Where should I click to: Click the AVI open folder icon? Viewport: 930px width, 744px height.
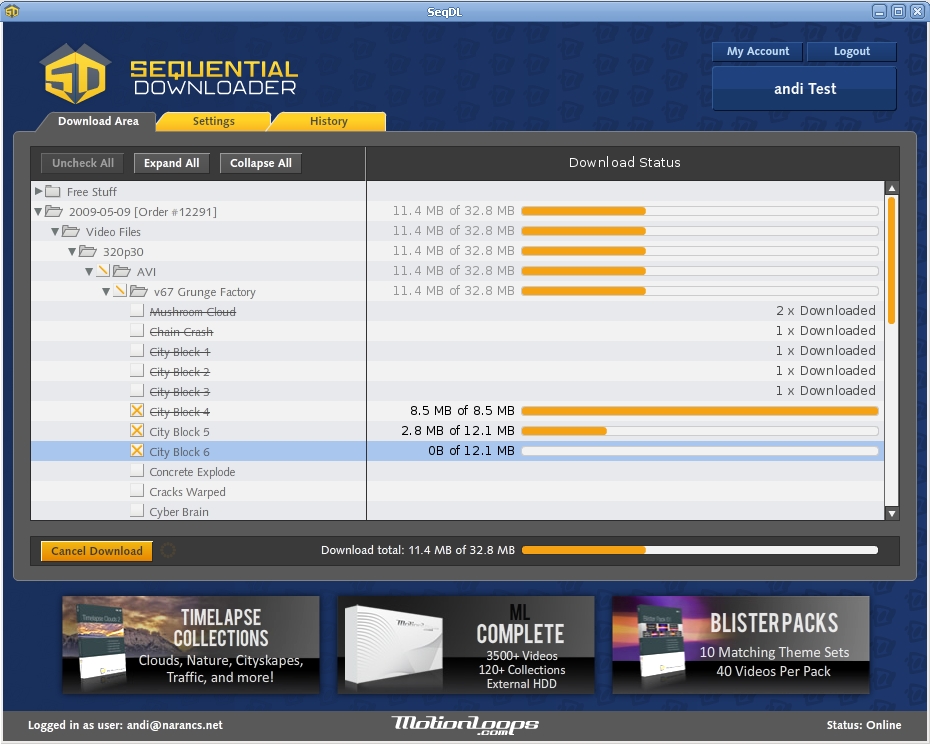tap(122, 271)
